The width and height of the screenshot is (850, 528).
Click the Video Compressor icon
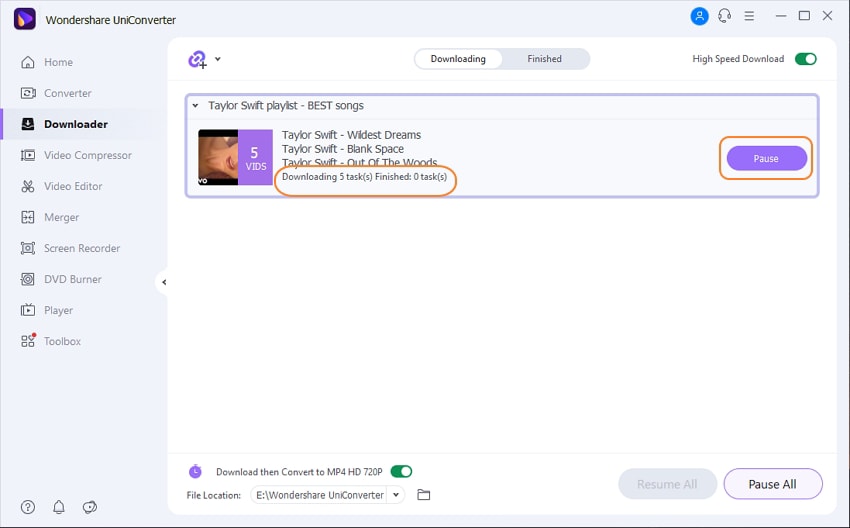pyautogui.click(x=28, y=155)
